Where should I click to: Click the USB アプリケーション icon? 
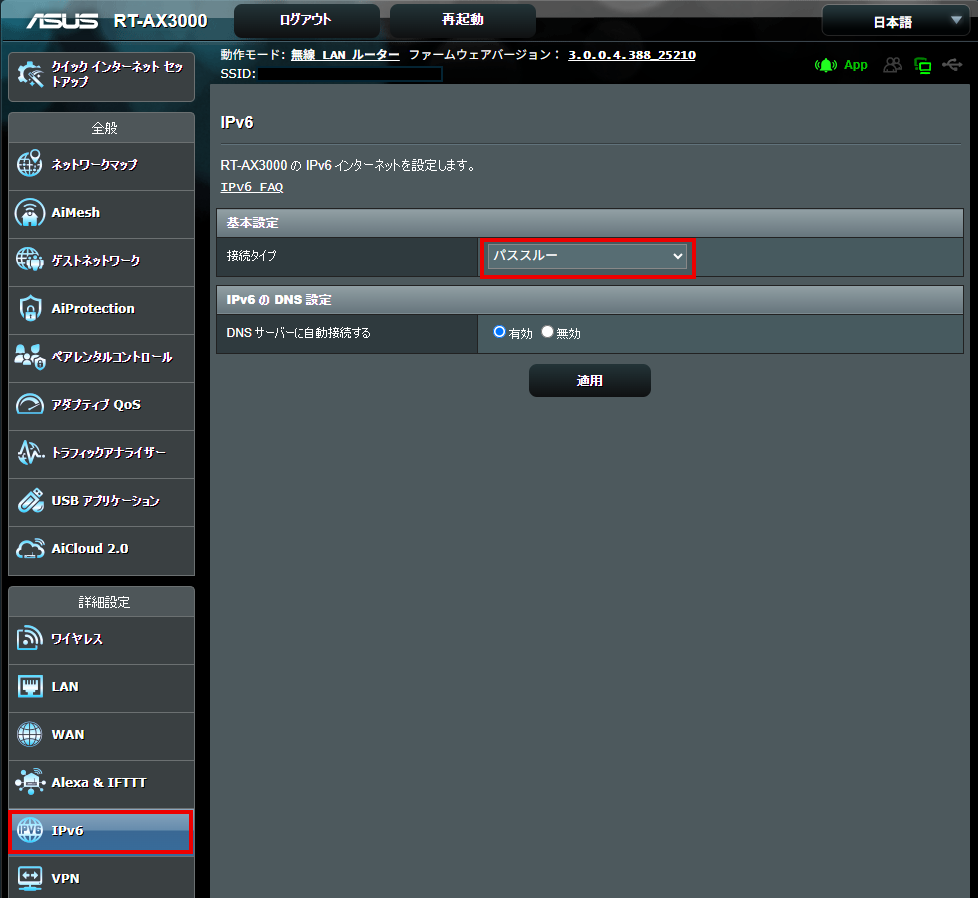pyautogui.click(x=29, y=500)
